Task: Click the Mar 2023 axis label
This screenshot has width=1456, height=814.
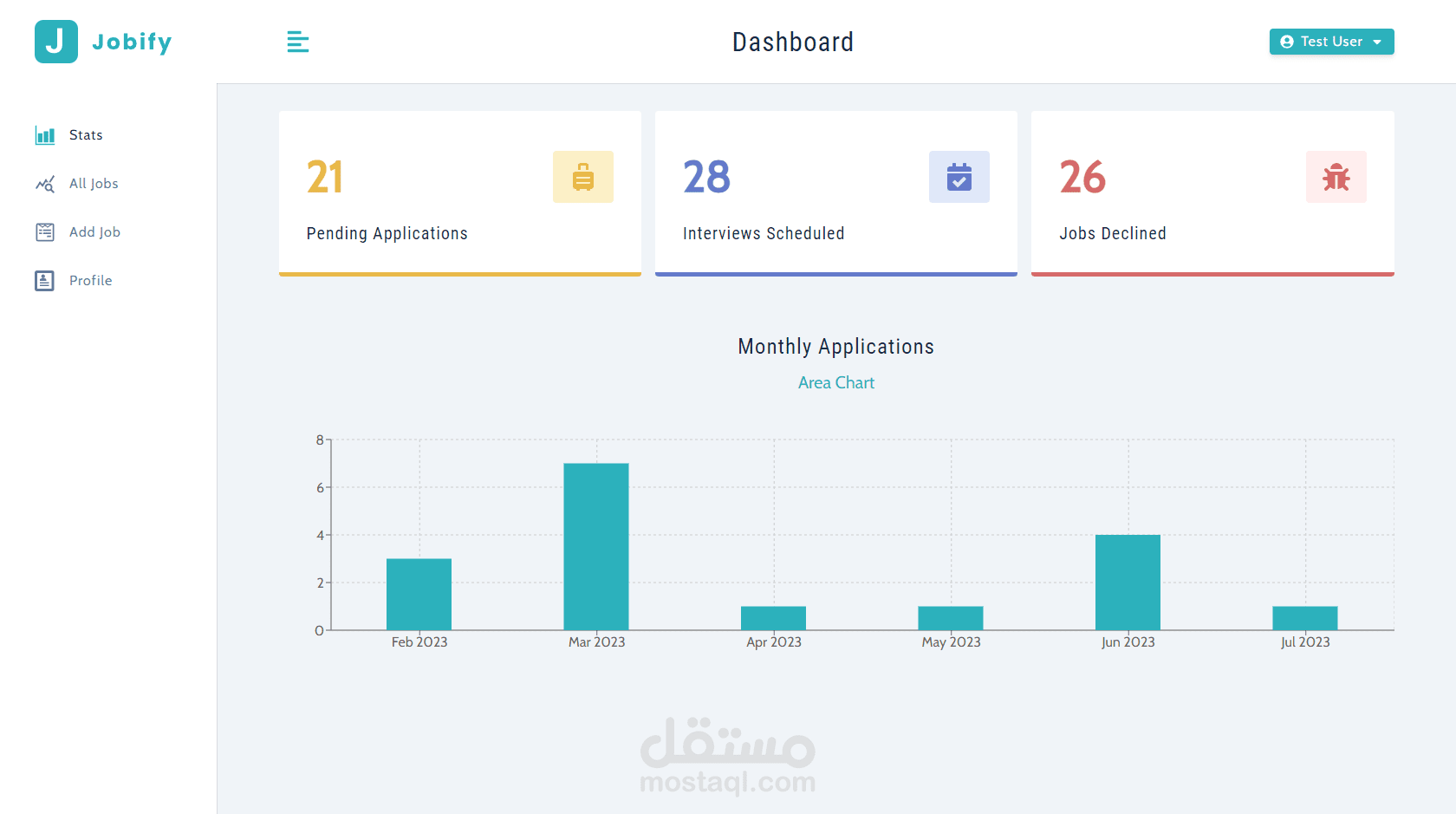Action: pyautogui.click(x=596, y=642)
